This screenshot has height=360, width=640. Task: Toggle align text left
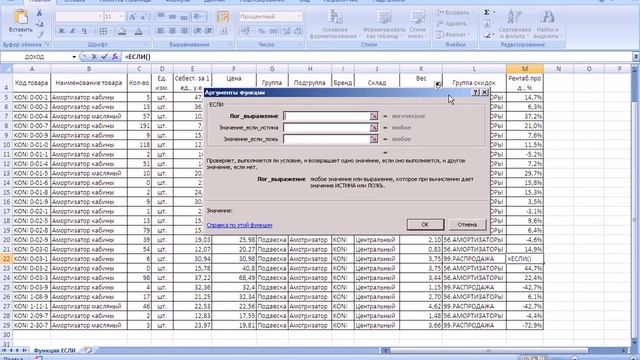[x=161, y=31]
